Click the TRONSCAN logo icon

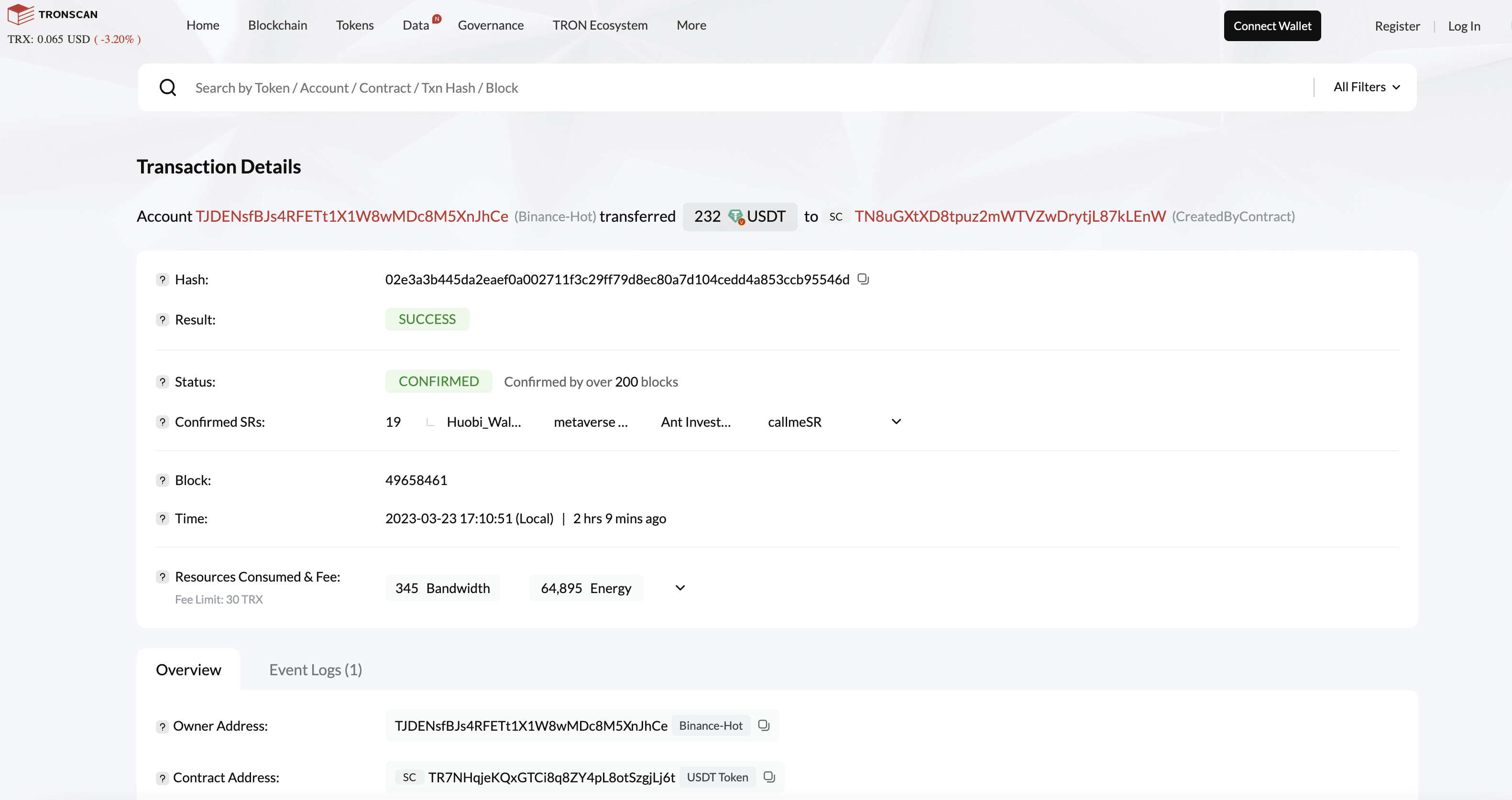tap(21, 14)
